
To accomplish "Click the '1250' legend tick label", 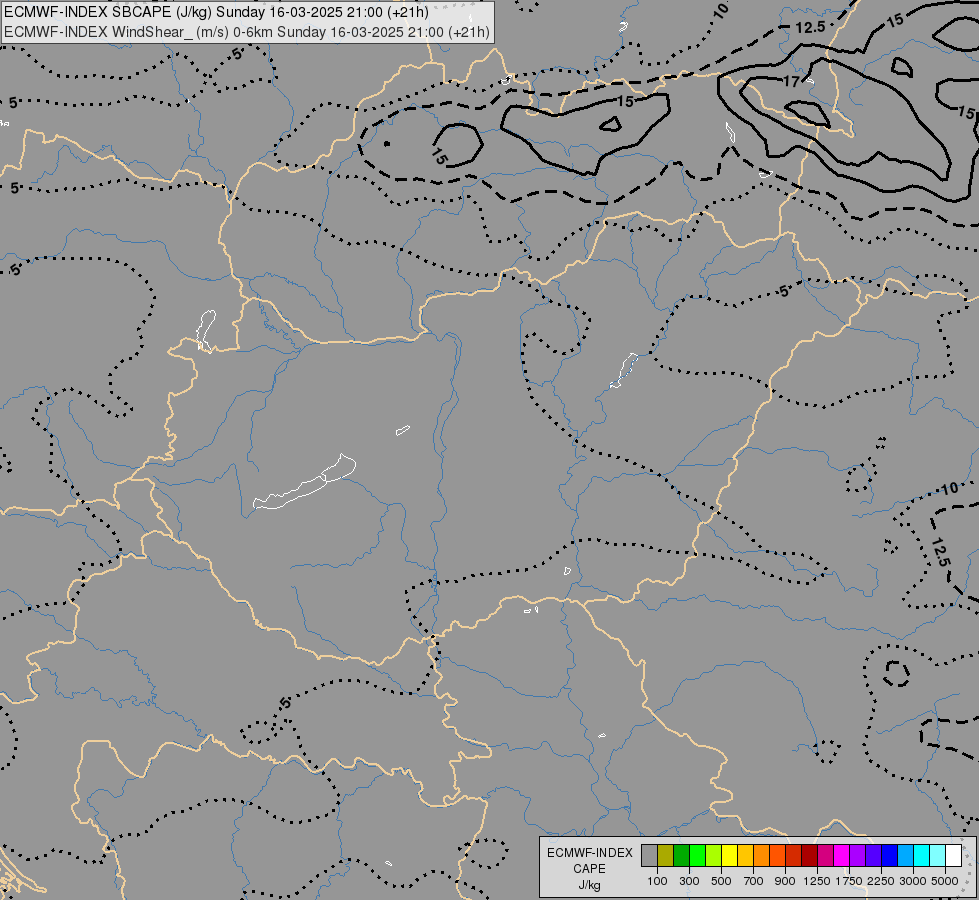I will [817, 881].
